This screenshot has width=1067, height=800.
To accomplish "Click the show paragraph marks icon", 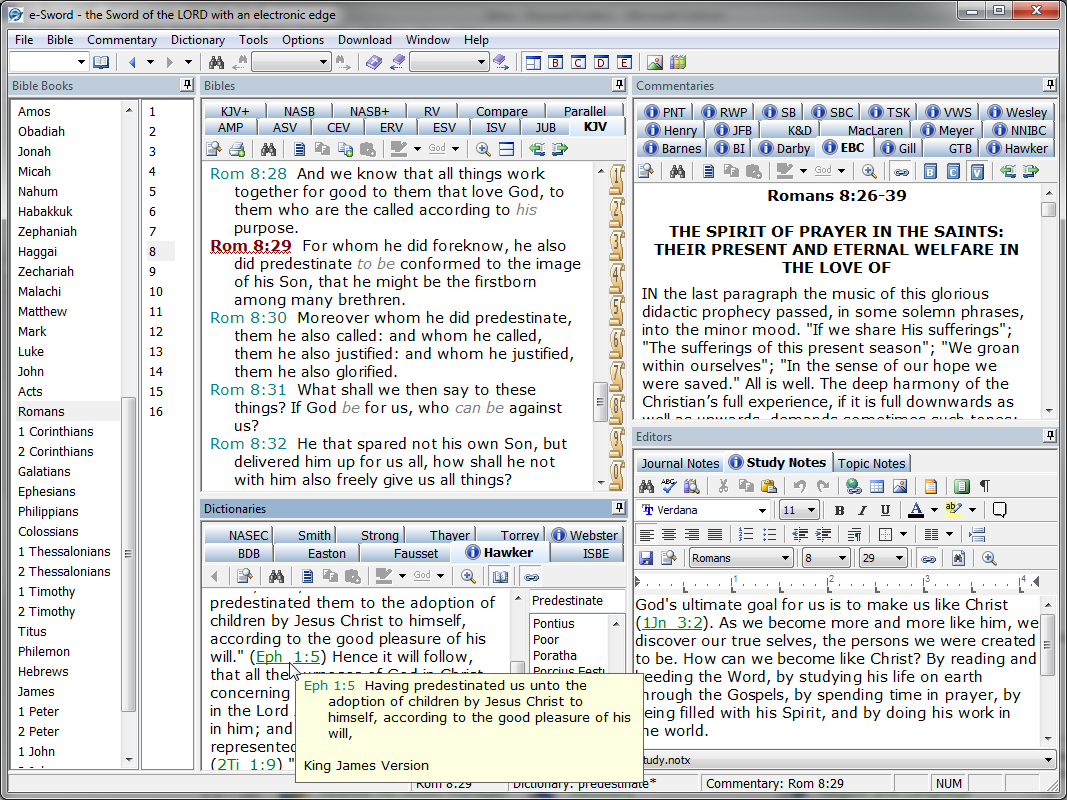I will coord(985,487).
